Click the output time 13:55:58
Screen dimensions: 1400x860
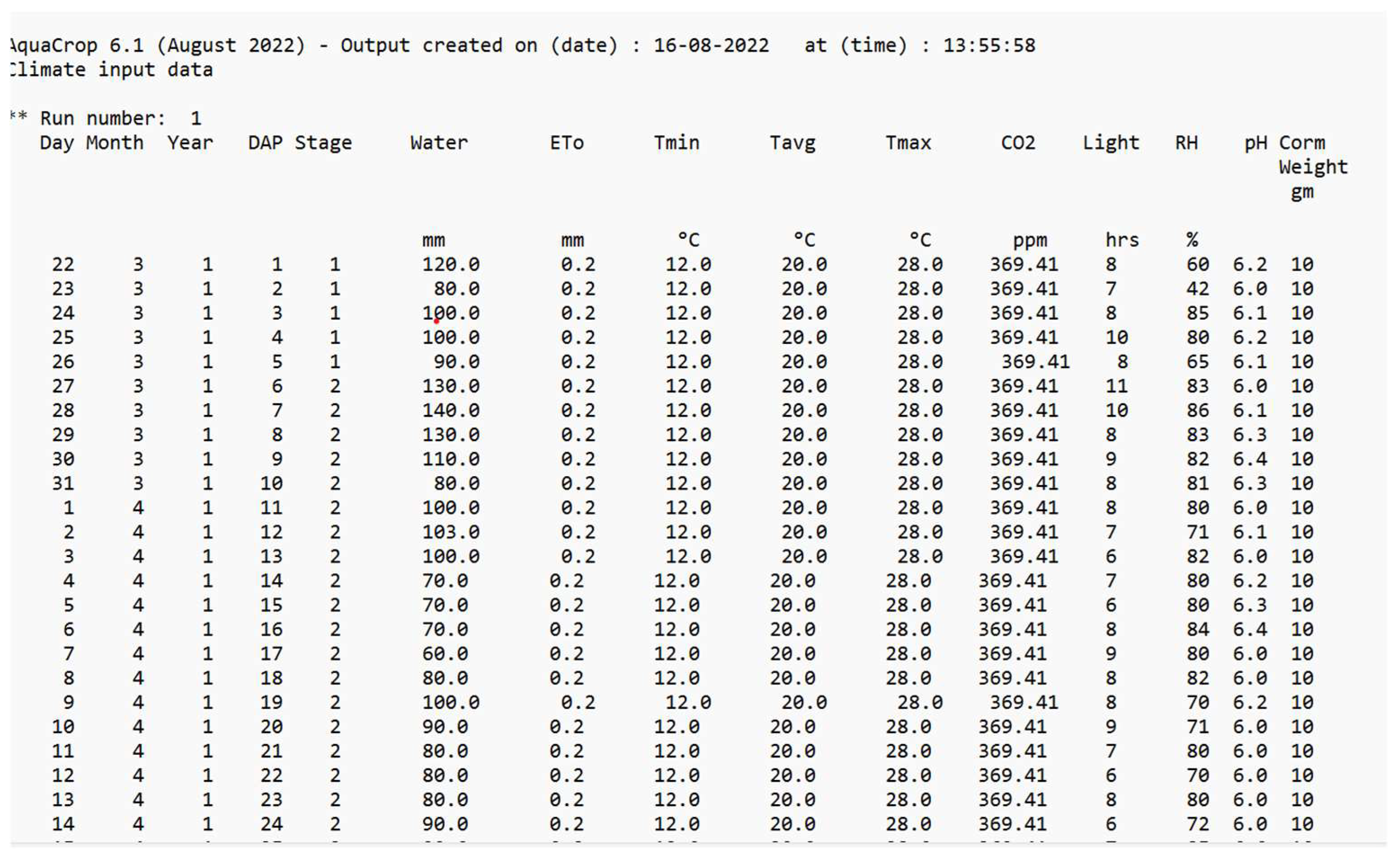[x=989, y=45]
